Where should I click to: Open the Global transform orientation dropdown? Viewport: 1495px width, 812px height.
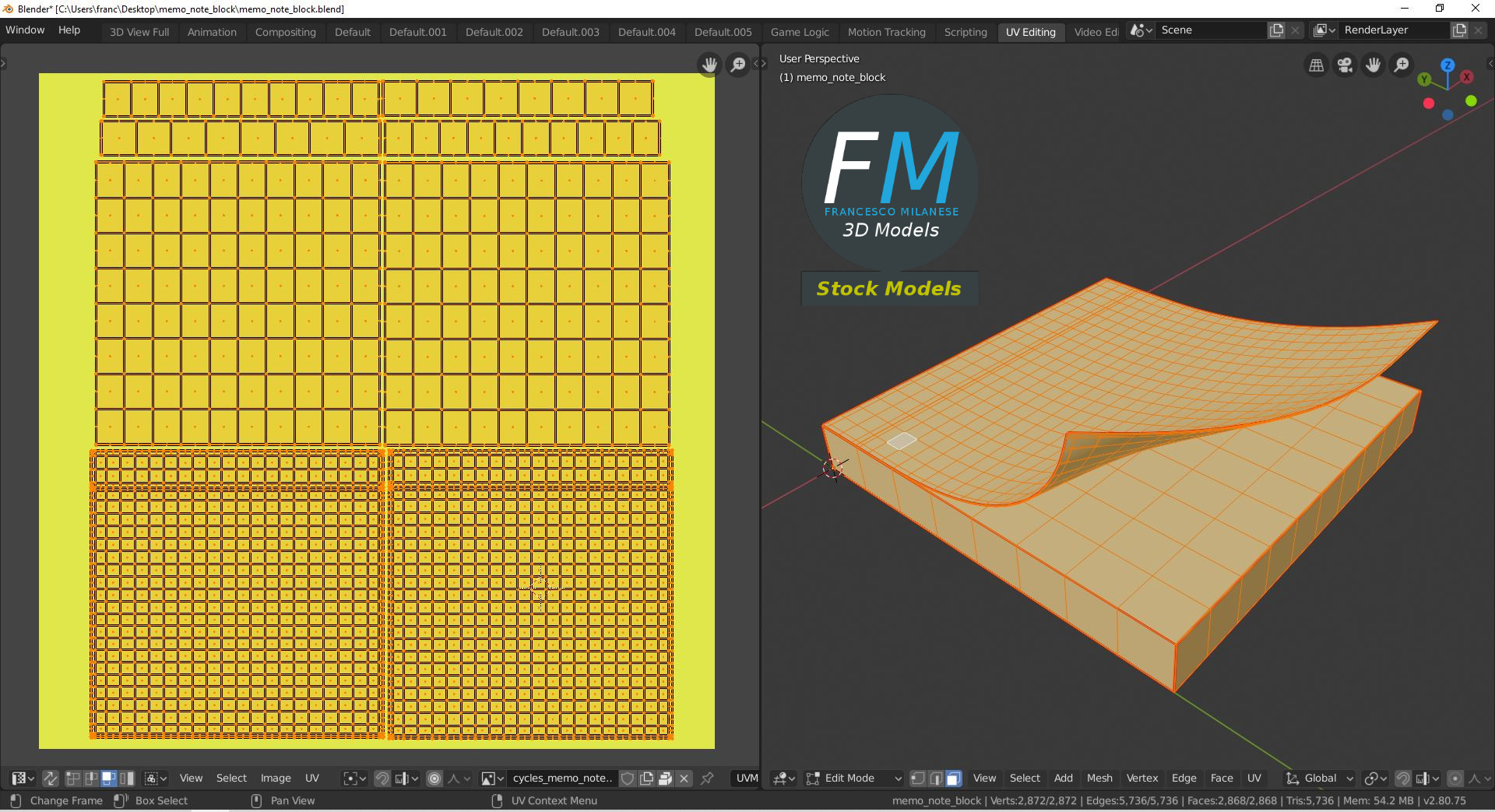pos(1319,778)
